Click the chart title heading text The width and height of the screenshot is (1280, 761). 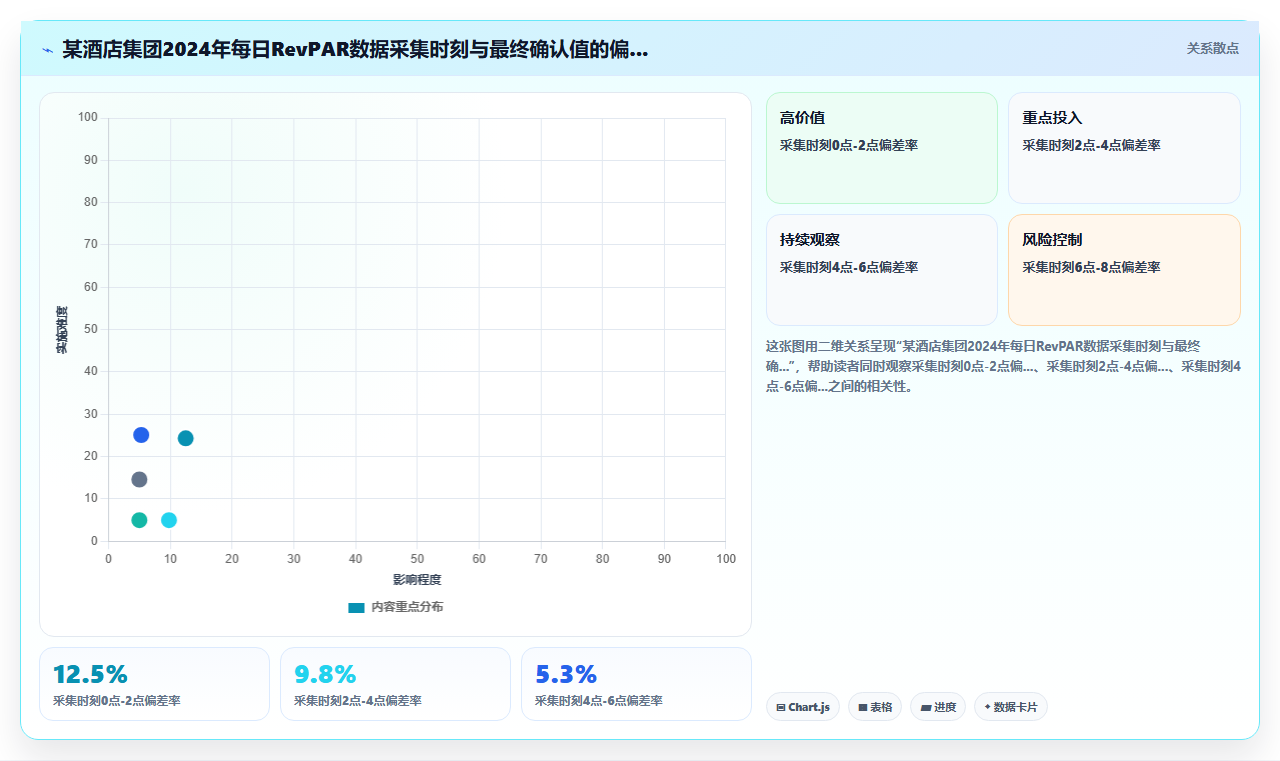coord(355,50)
